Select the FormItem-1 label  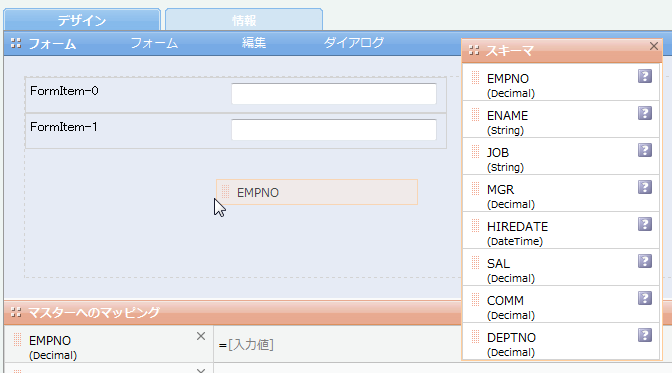(x=64, y=127)
